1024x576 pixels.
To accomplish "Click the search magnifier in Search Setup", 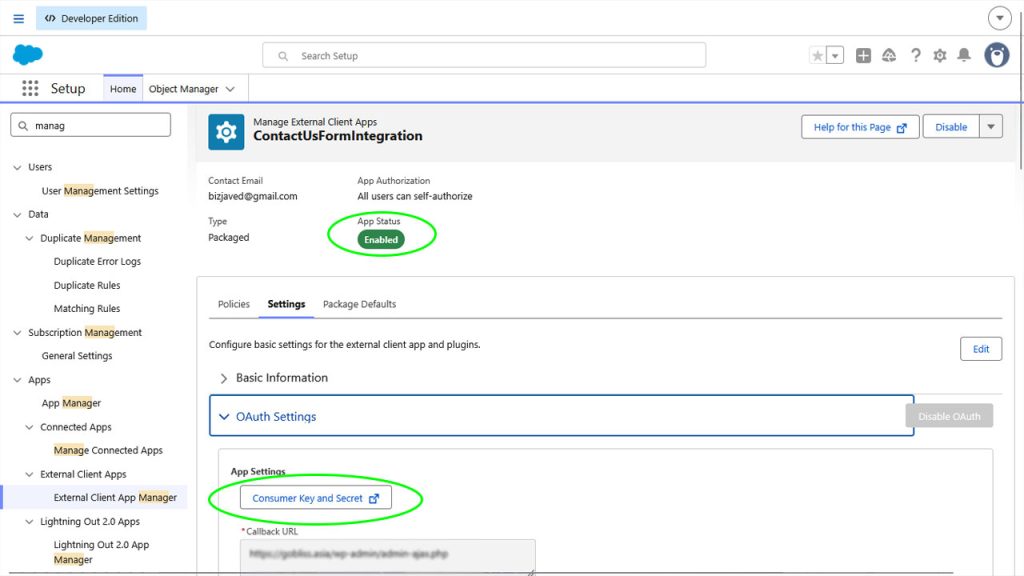I will tap(283, 56).
